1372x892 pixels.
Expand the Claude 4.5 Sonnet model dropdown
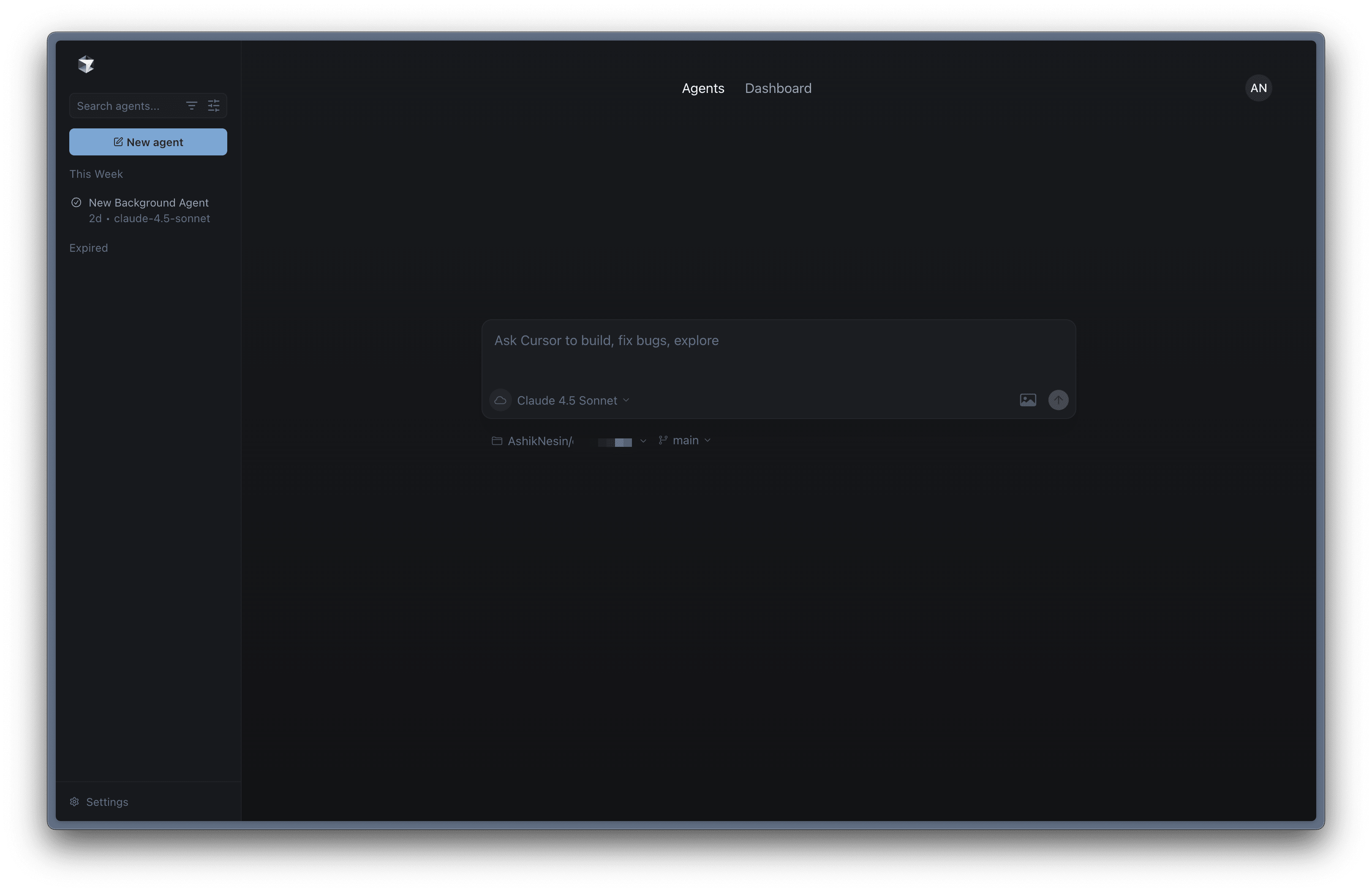[x=573, y=400]
